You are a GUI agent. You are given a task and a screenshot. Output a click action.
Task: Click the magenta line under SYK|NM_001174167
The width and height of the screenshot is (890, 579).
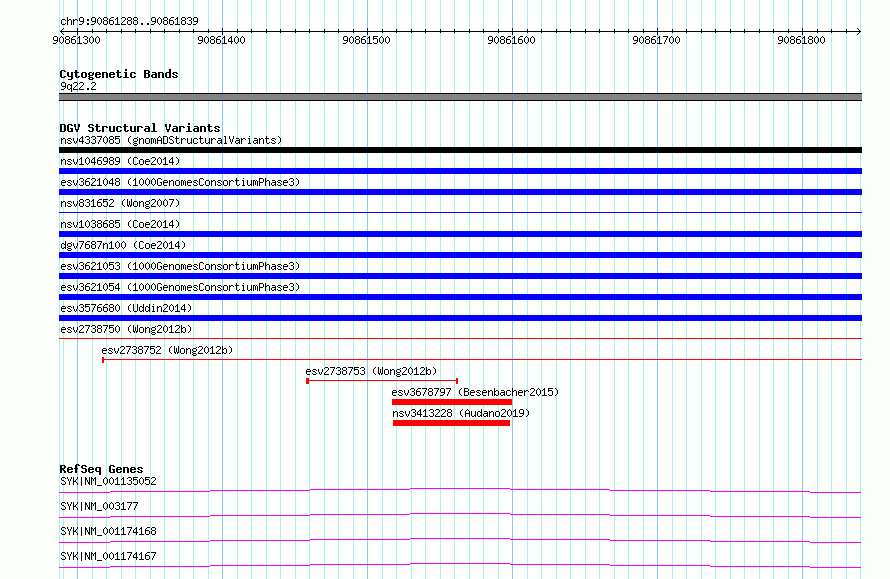(x=460, y=565)
